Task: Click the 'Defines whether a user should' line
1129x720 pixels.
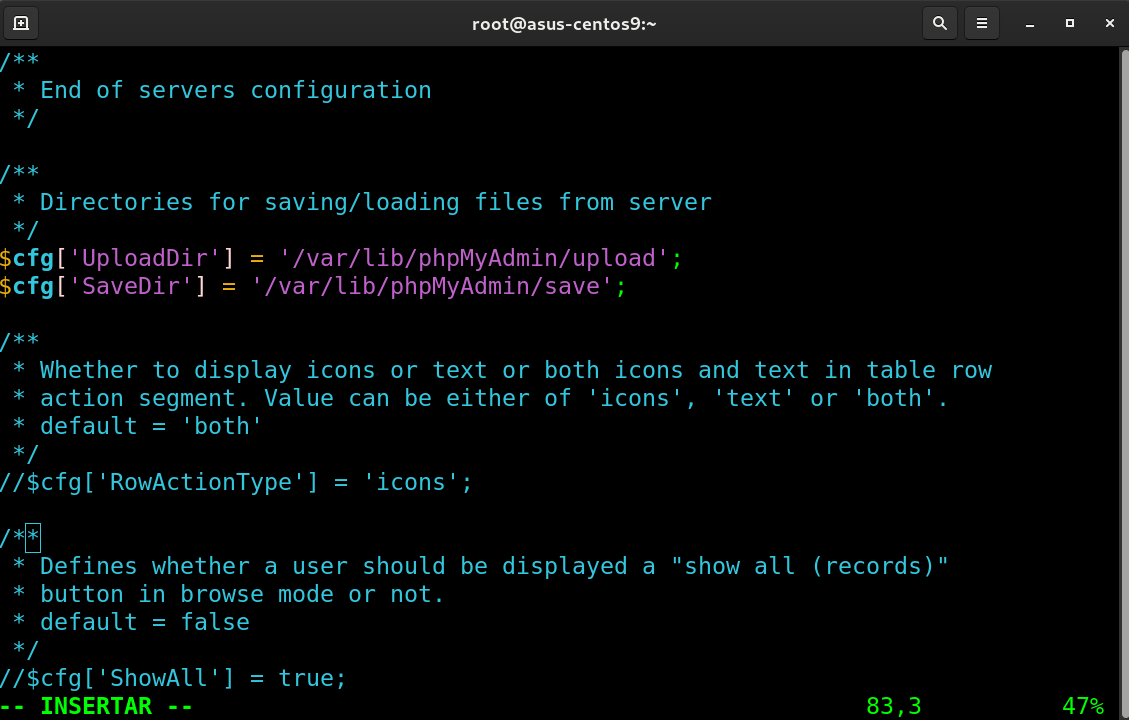Action: pyautogui.click(x=481, y=566)
